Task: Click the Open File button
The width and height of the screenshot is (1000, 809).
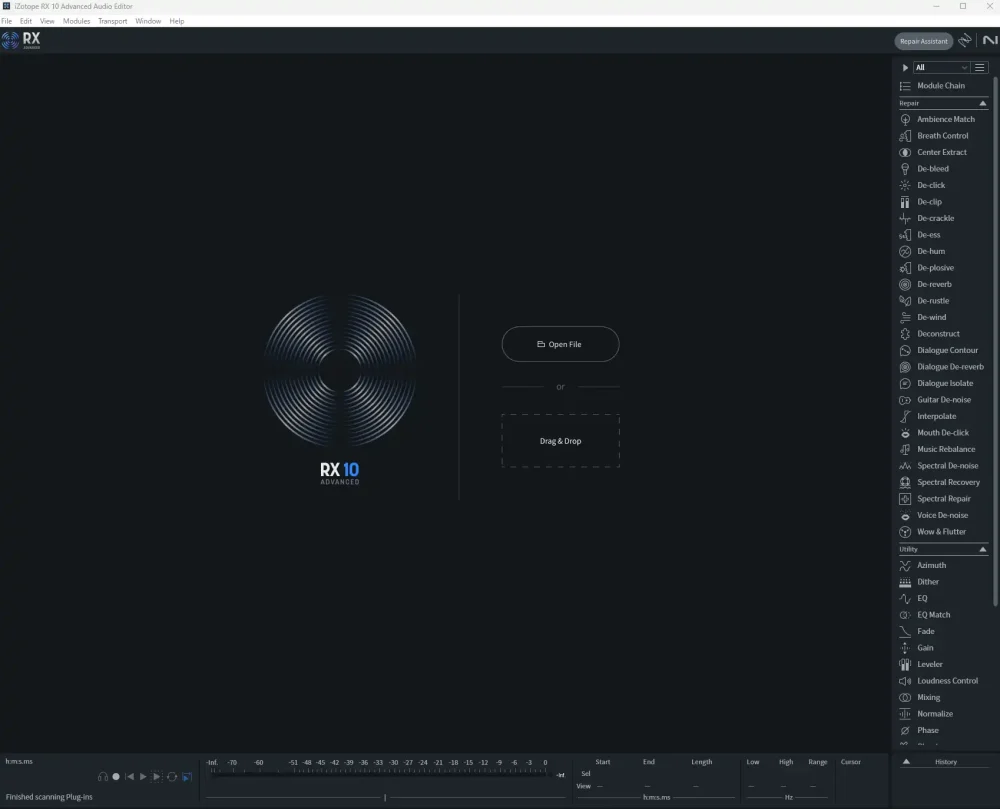Action: (x=560, y=344)
